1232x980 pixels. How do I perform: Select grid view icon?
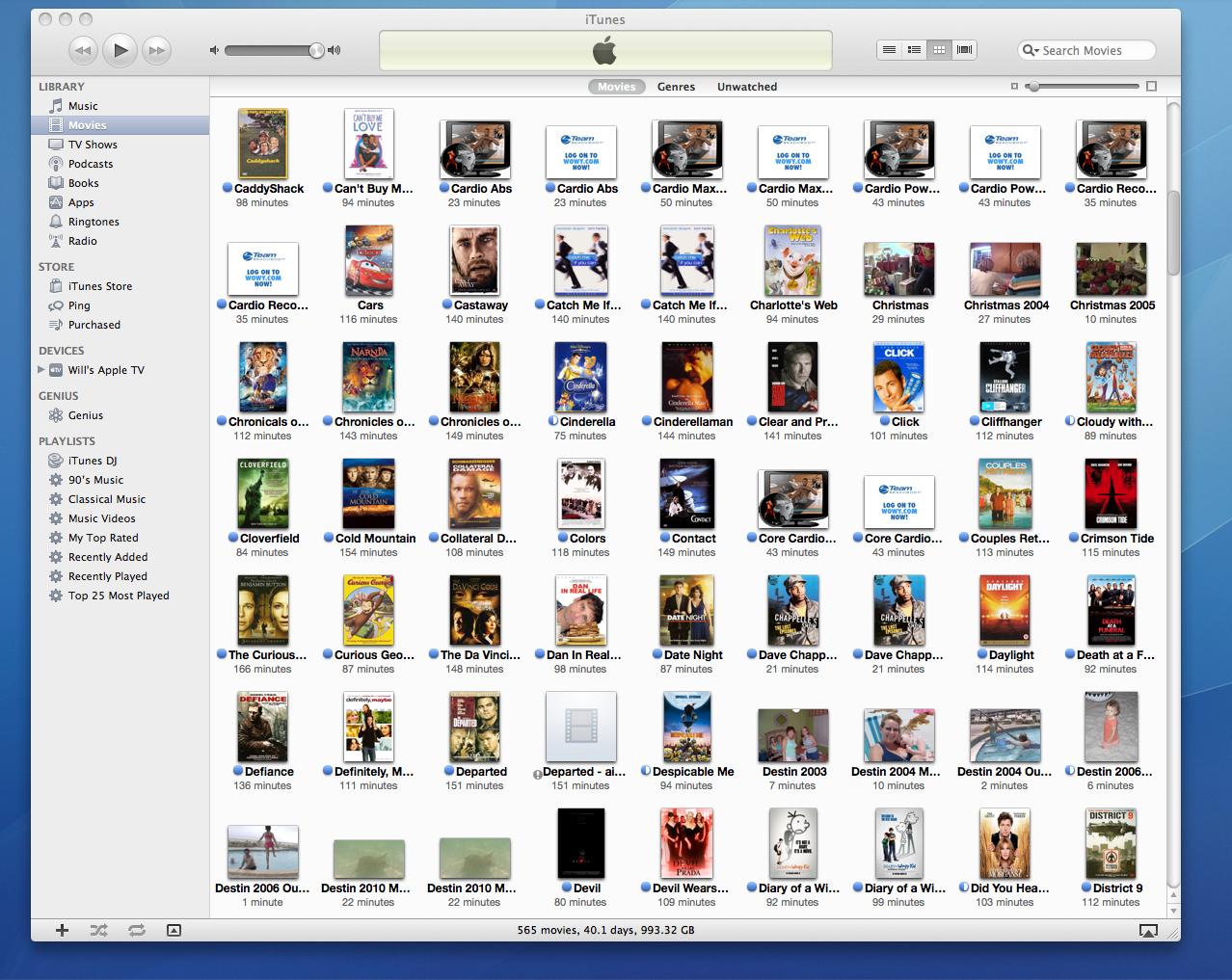pos(939,50)
